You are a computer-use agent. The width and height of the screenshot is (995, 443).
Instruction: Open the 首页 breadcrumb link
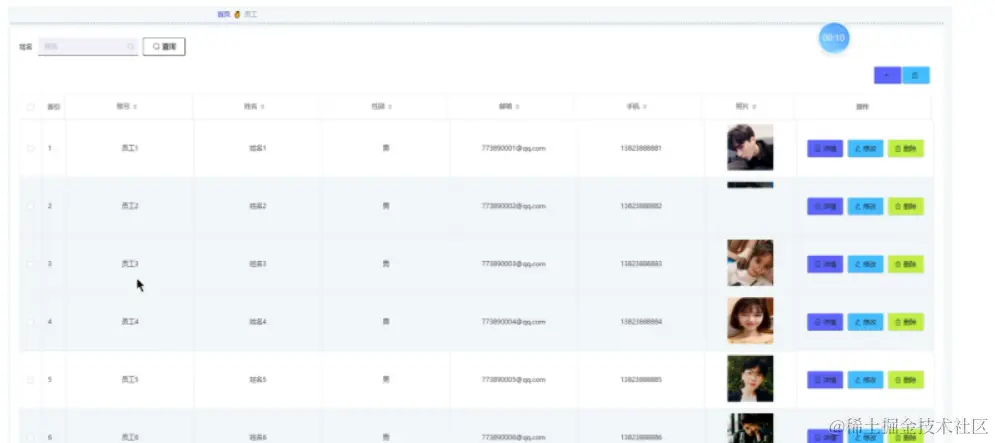[223, 14]
